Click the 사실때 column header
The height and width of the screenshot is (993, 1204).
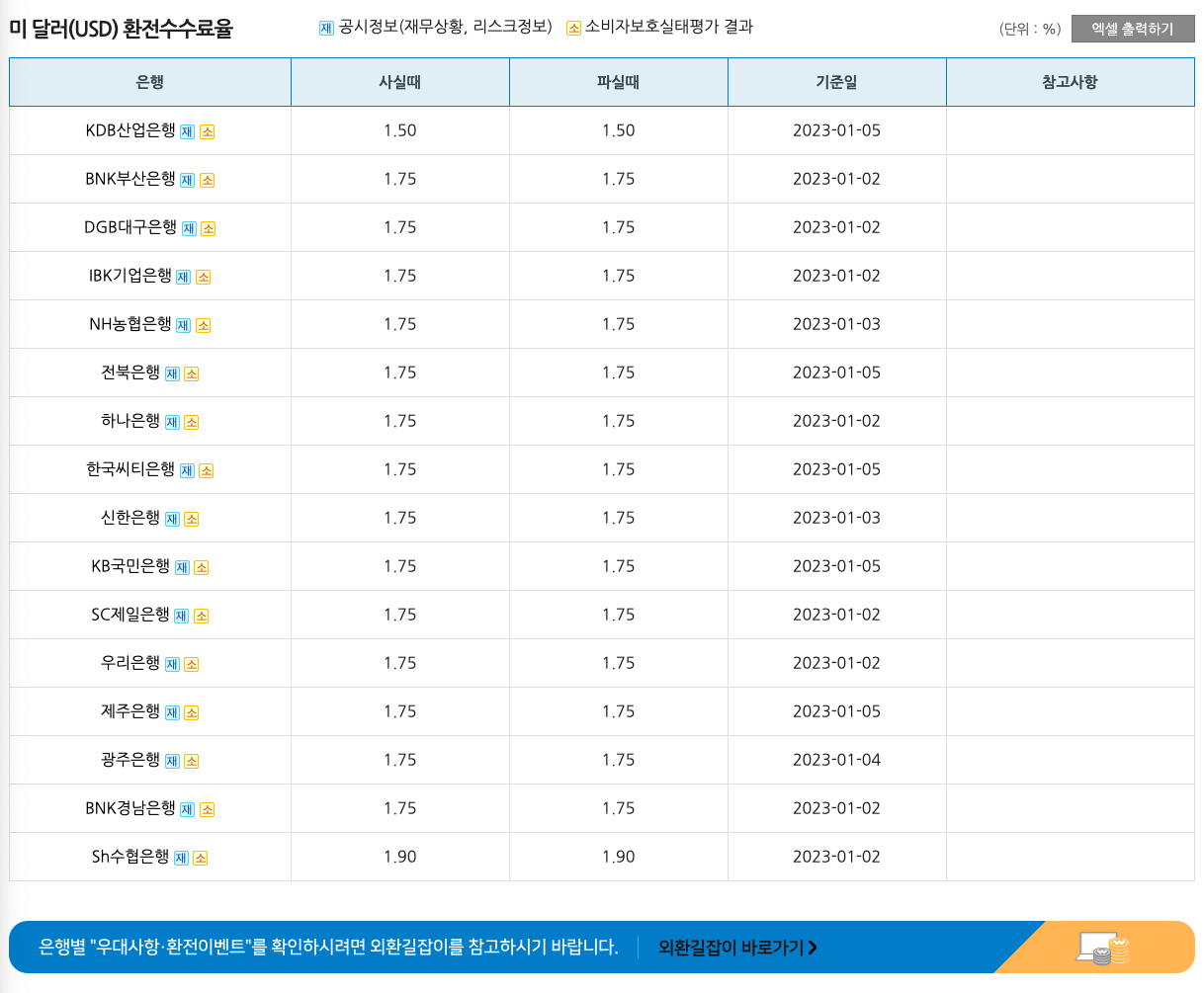click(400, 82)
